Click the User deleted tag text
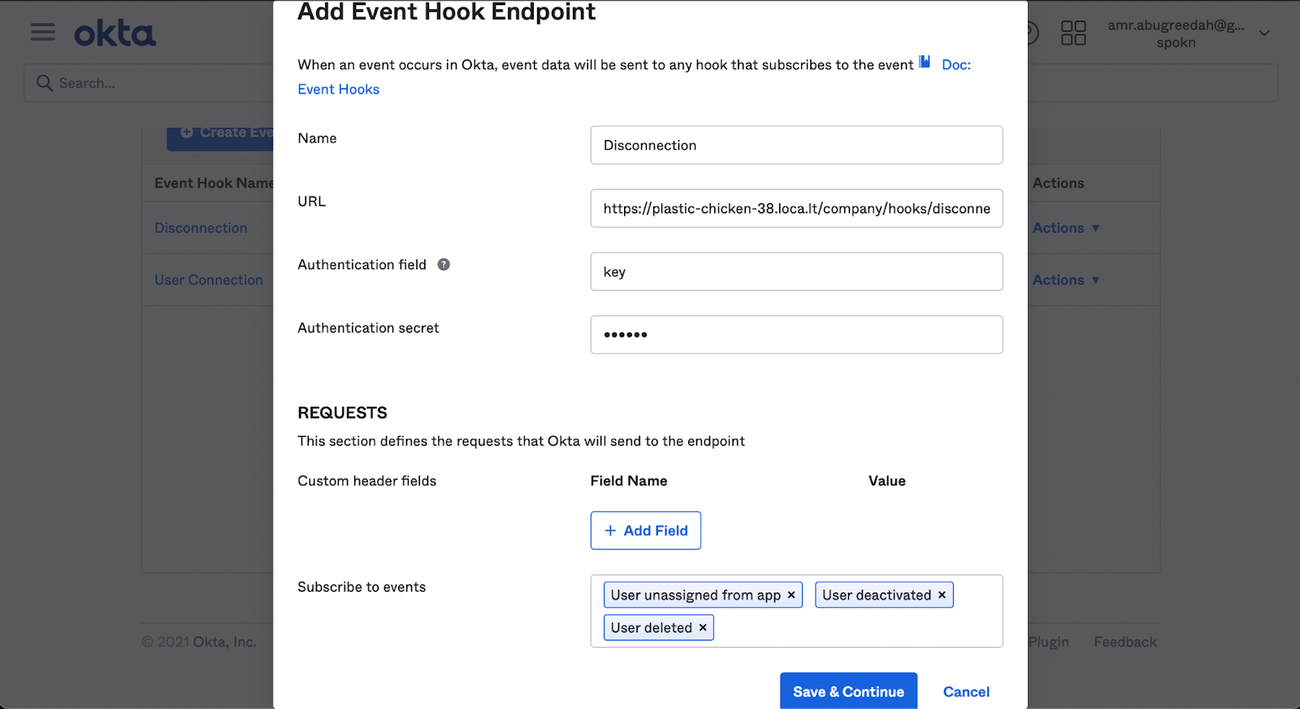1300x709 pixels. pos(651,628)
